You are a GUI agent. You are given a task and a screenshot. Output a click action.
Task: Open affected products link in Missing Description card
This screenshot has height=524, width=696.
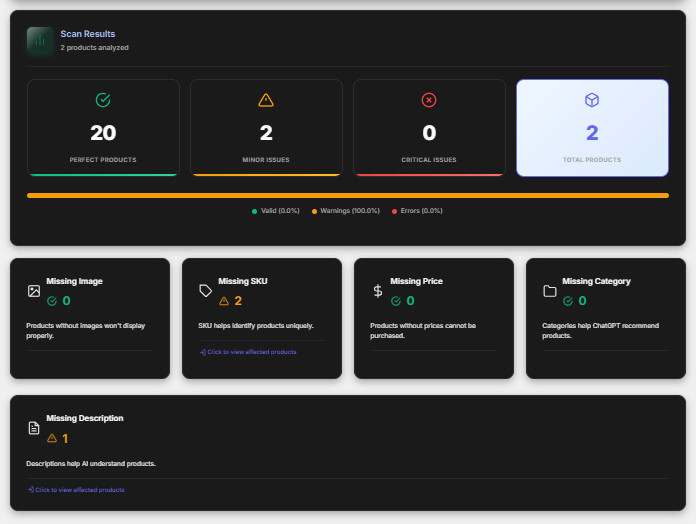[x=76, y=490]
